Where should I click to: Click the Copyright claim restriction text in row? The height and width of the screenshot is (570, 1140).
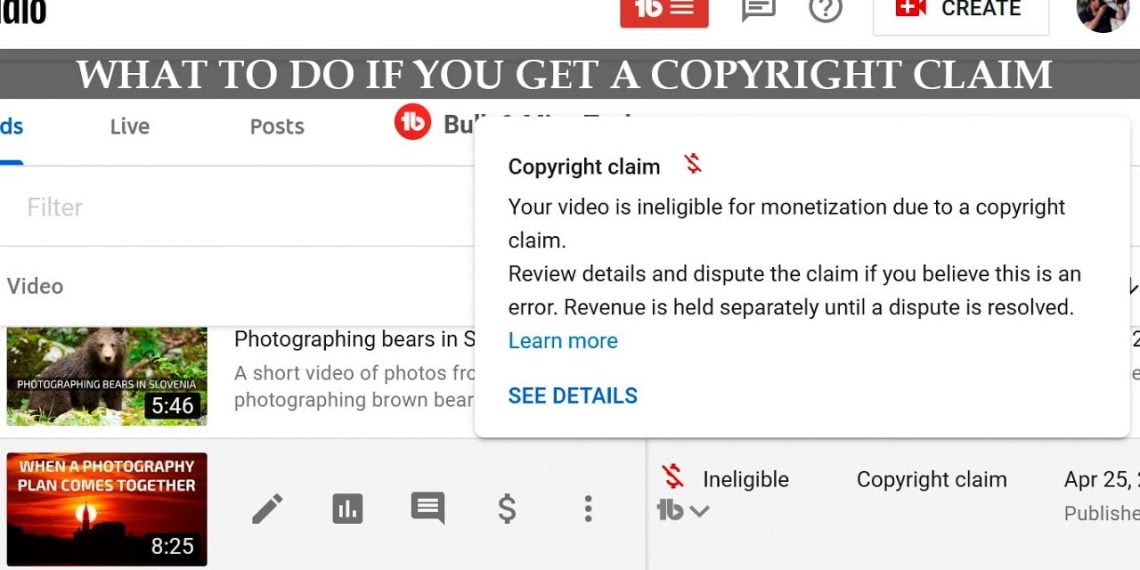coord(931,480)
